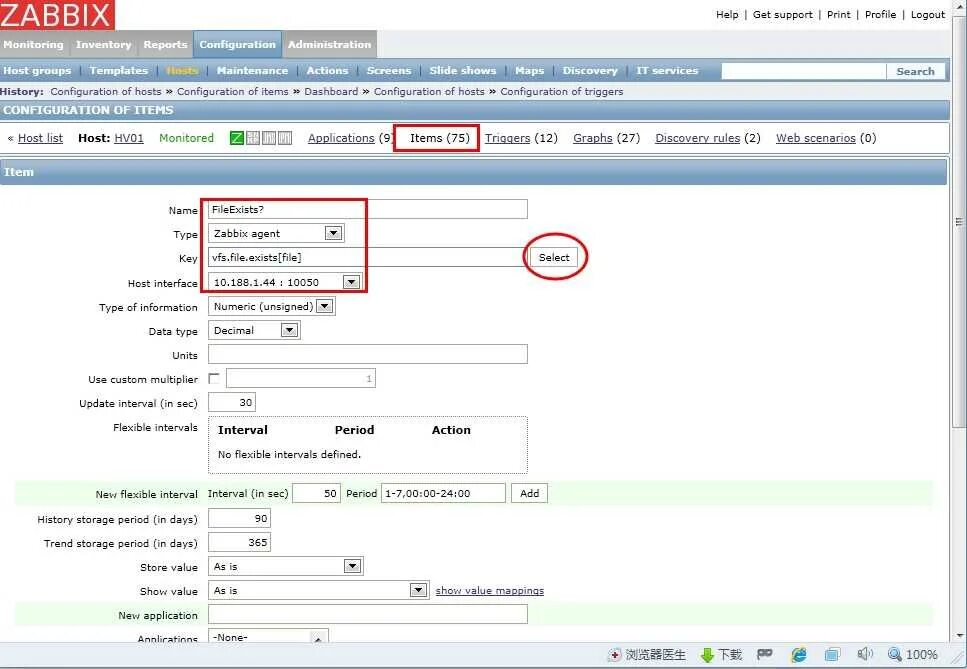This screenshot has height=669, width=967.
Task: Open the Monitoring menu tab
Action: pos(33,44)
